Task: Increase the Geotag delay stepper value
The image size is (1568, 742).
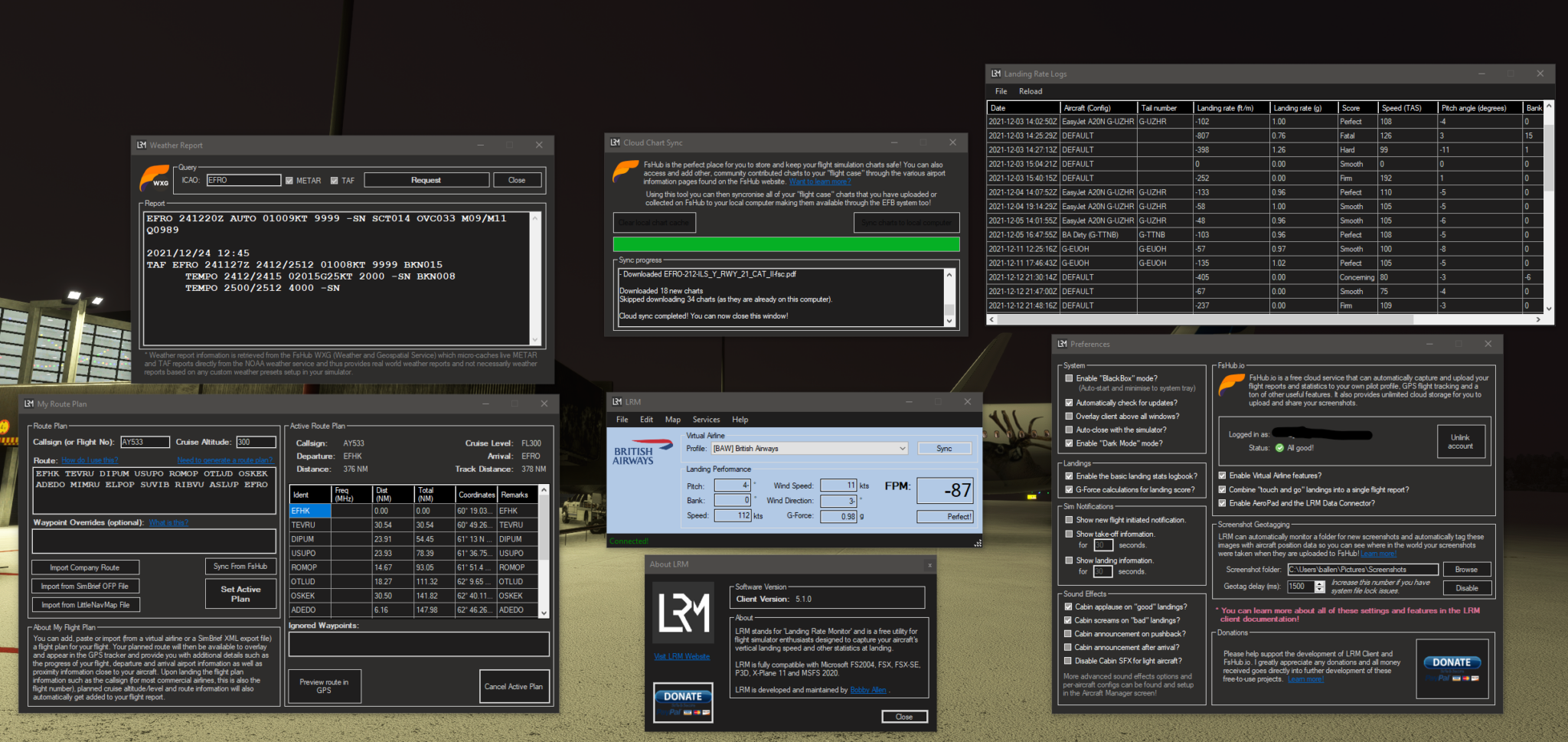Action: (1319, 583)
